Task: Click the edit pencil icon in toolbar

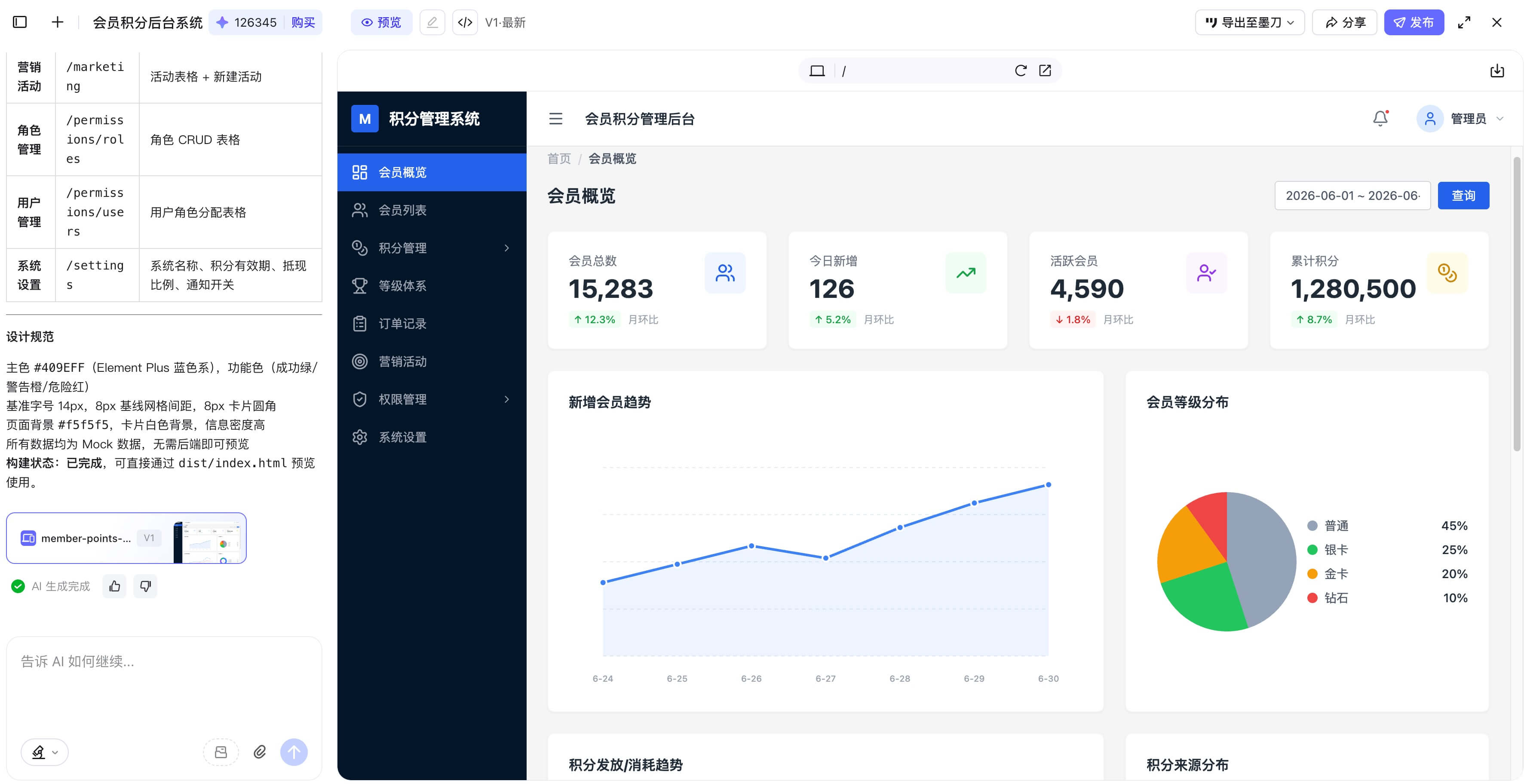Action: click(x=432, y=22)
